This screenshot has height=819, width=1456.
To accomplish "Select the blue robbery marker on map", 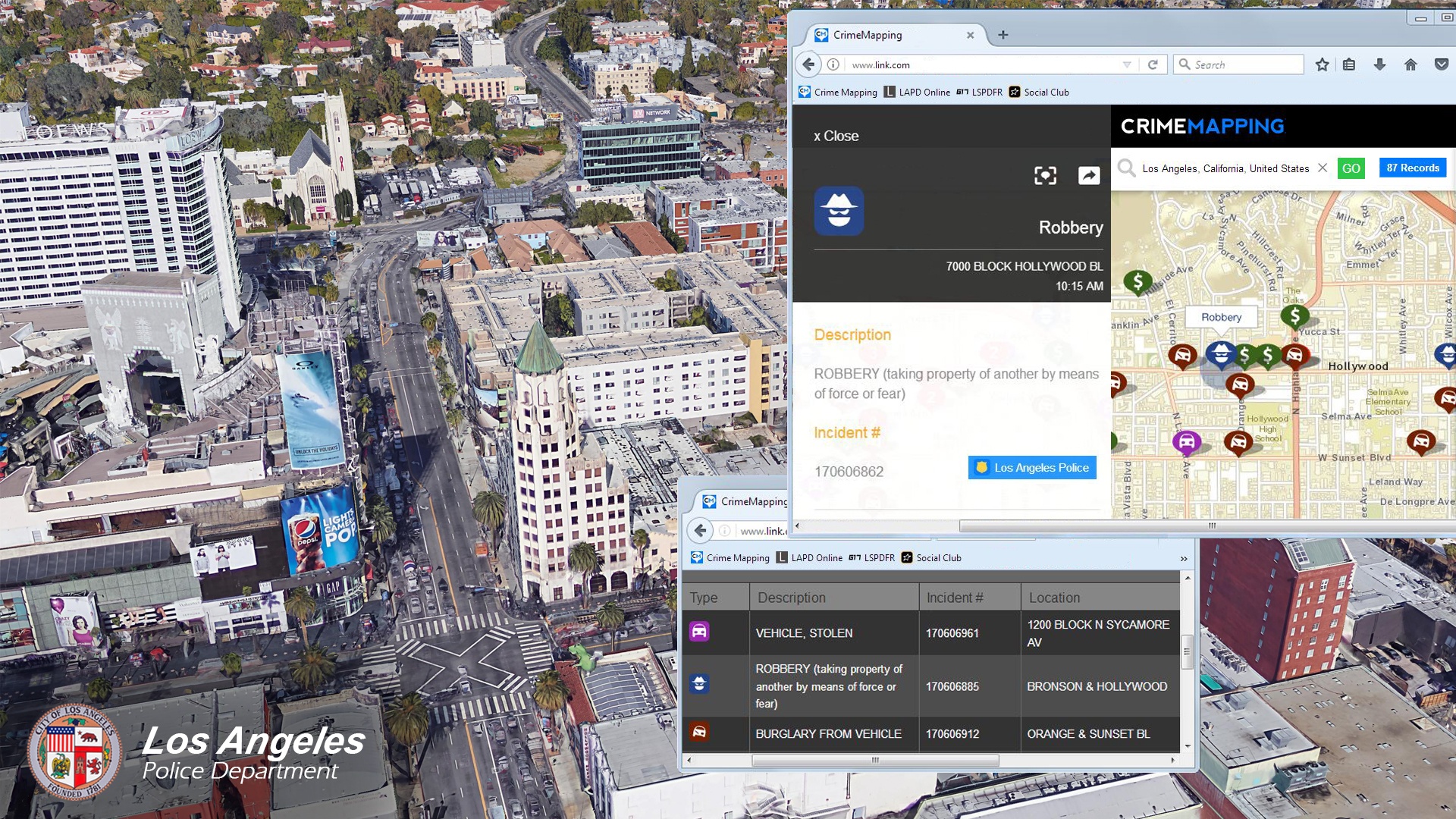I will coord(1221,353).
